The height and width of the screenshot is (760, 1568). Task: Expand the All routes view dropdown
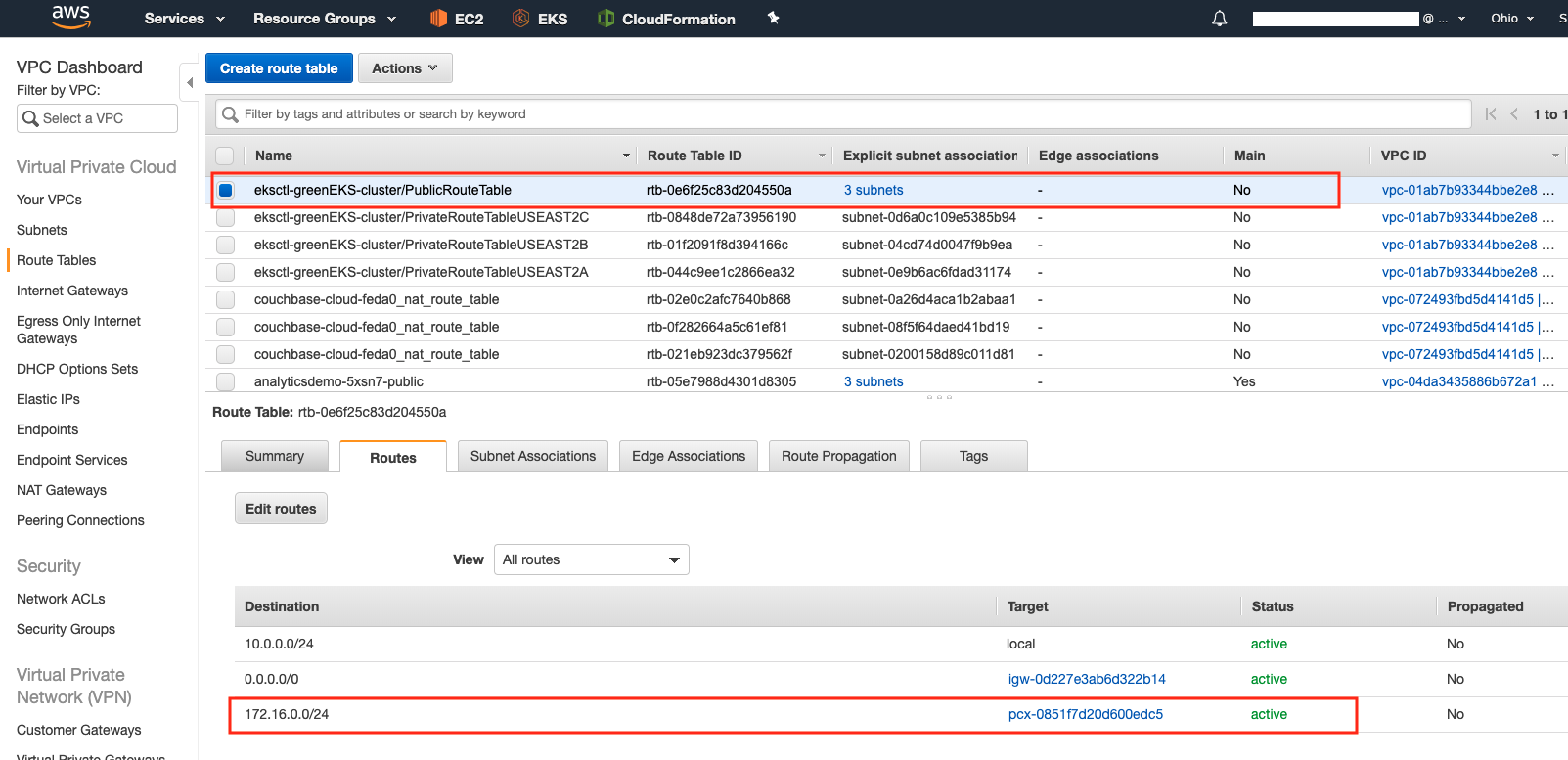[591, 559]
